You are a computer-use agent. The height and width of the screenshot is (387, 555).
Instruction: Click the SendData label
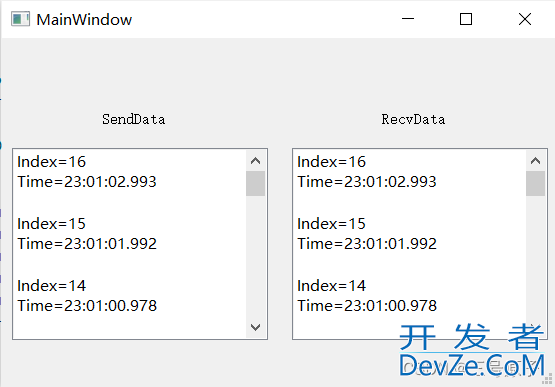point(133,119)
